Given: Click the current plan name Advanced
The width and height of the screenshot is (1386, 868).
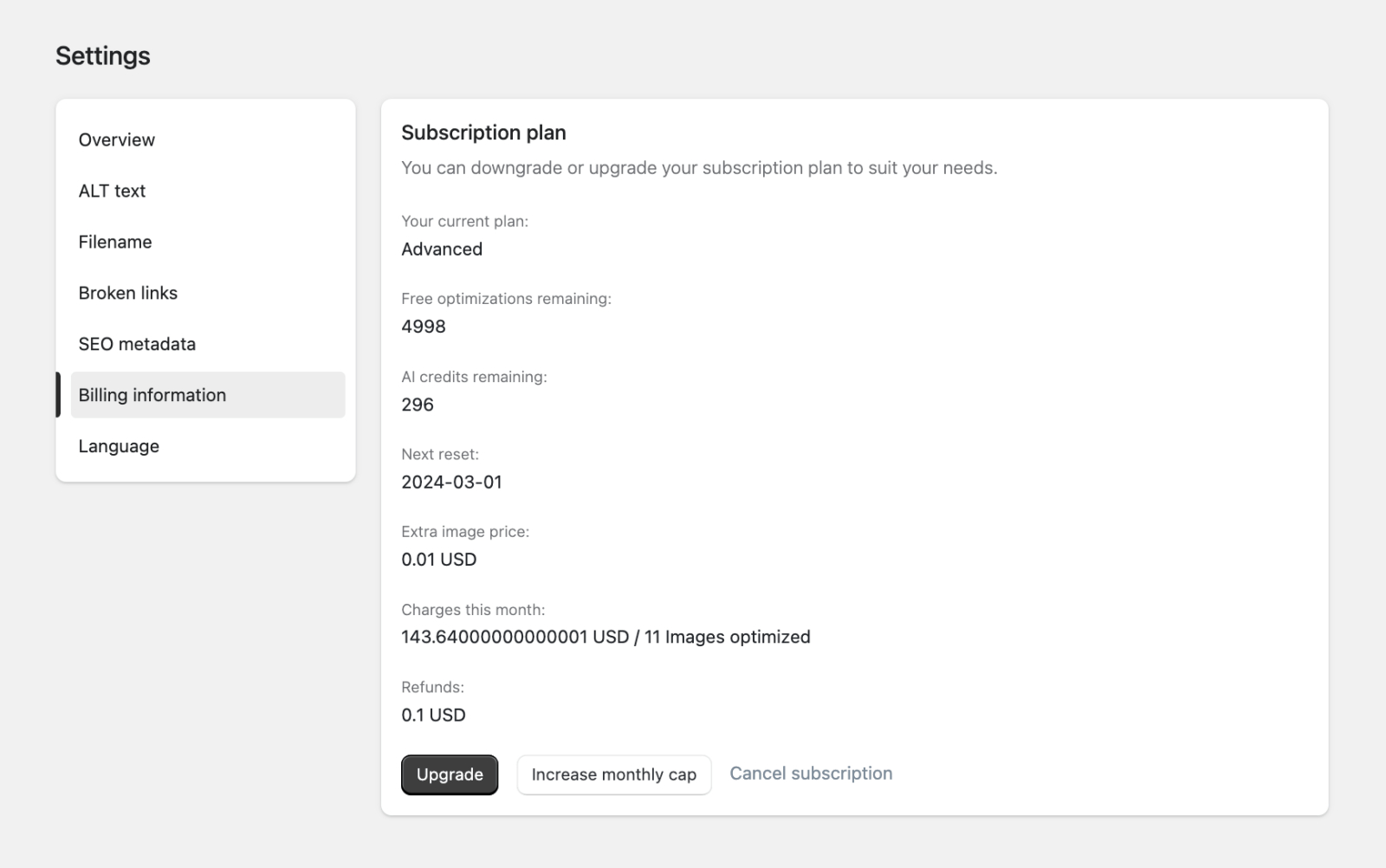Looking at the screenshot, I should (442, 249).
